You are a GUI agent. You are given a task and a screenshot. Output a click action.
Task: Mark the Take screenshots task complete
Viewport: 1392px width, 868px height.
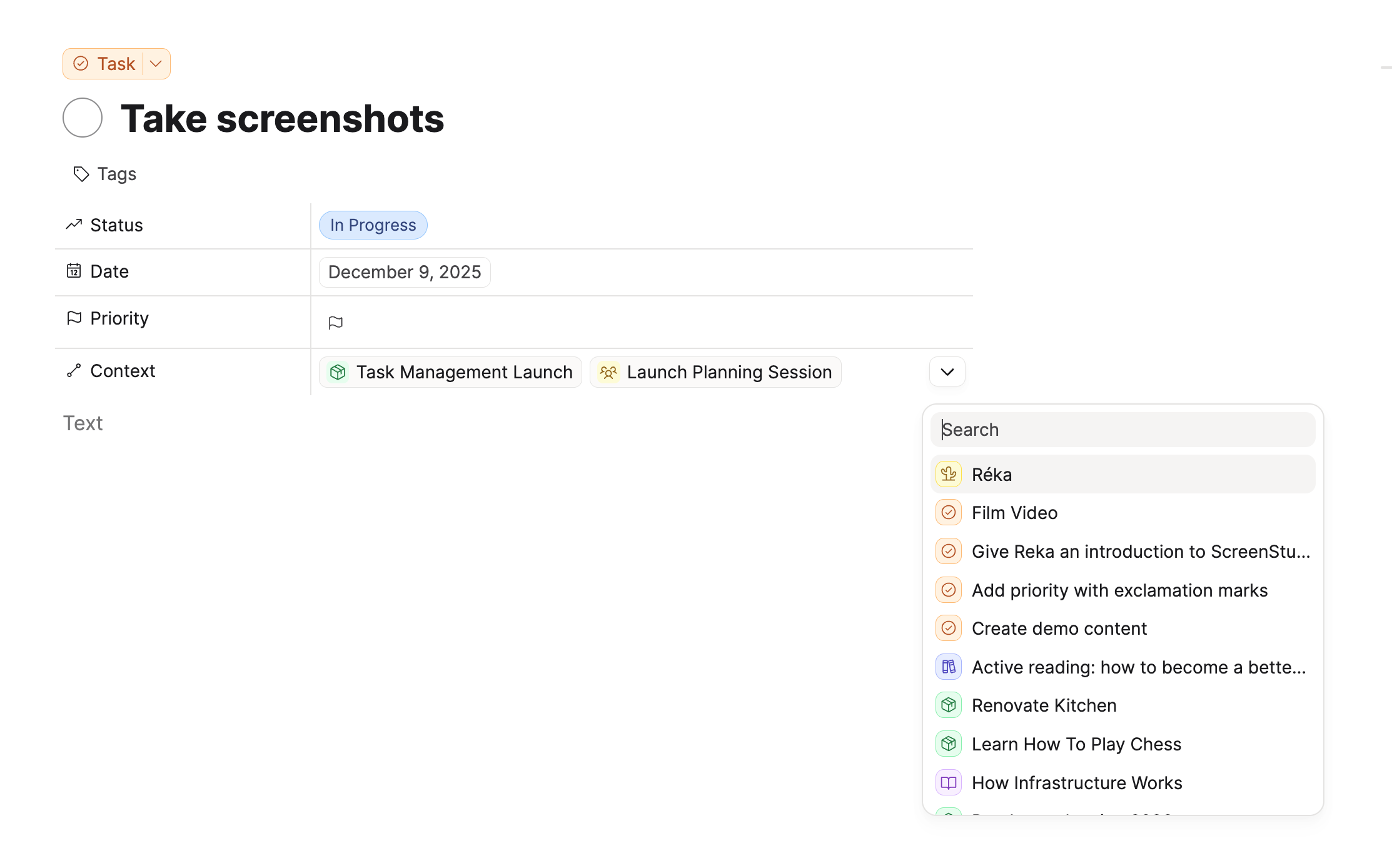tap(83, 118)
